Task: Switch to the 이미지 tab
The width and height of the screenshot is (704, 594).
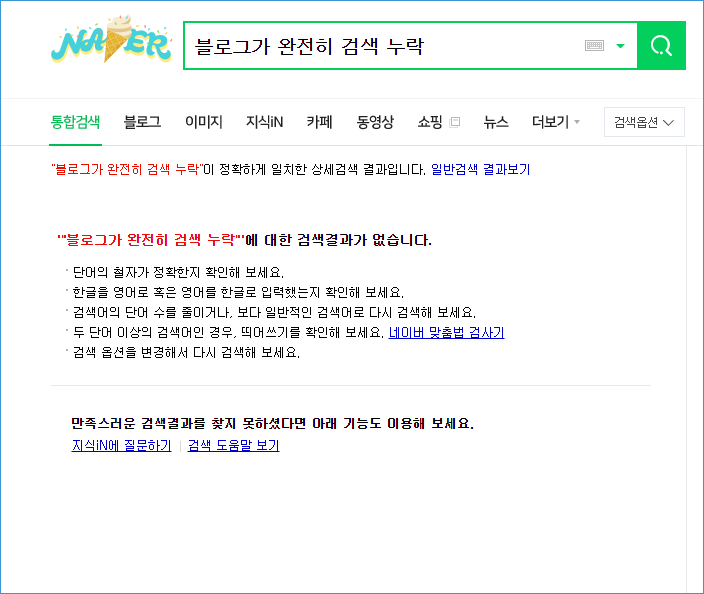Action: 204,122
